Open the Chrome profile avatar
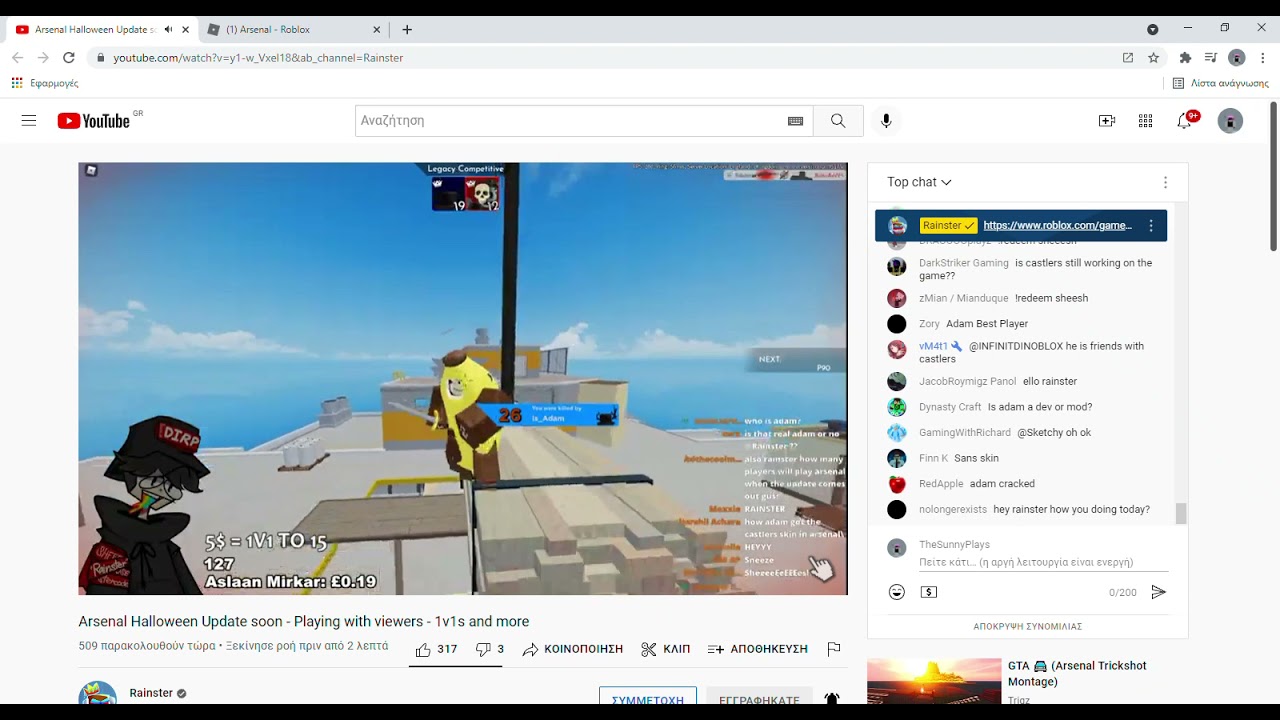 coord(1237,58)
